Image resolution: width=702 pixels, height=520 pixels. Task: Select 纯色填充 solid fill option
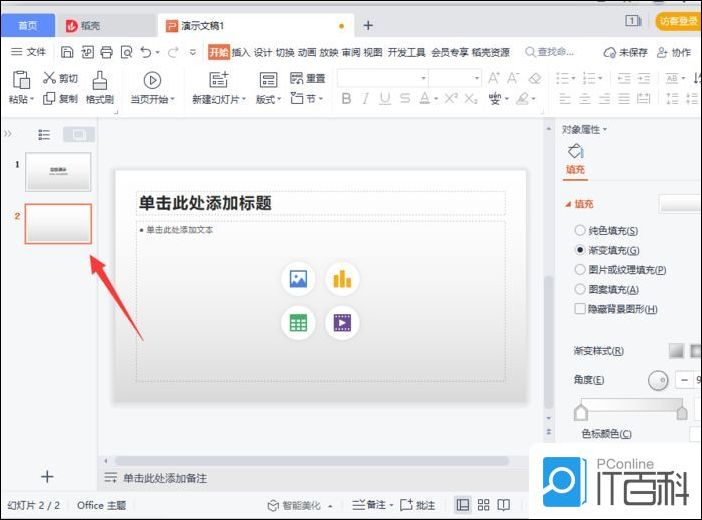click(580, 230)
